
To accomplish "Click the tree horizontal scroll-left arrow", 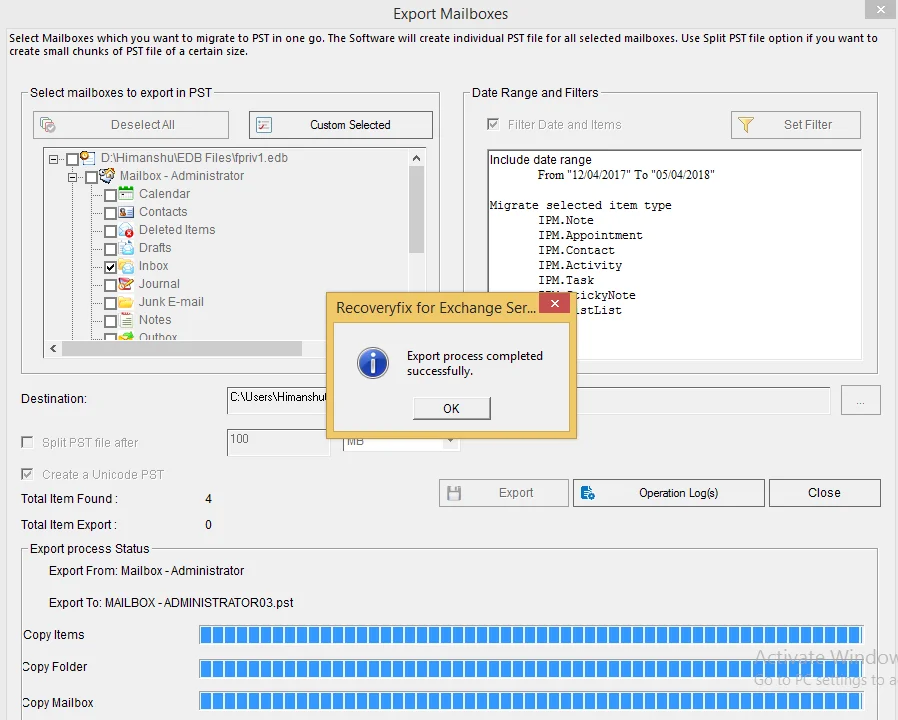I will 53,348.
